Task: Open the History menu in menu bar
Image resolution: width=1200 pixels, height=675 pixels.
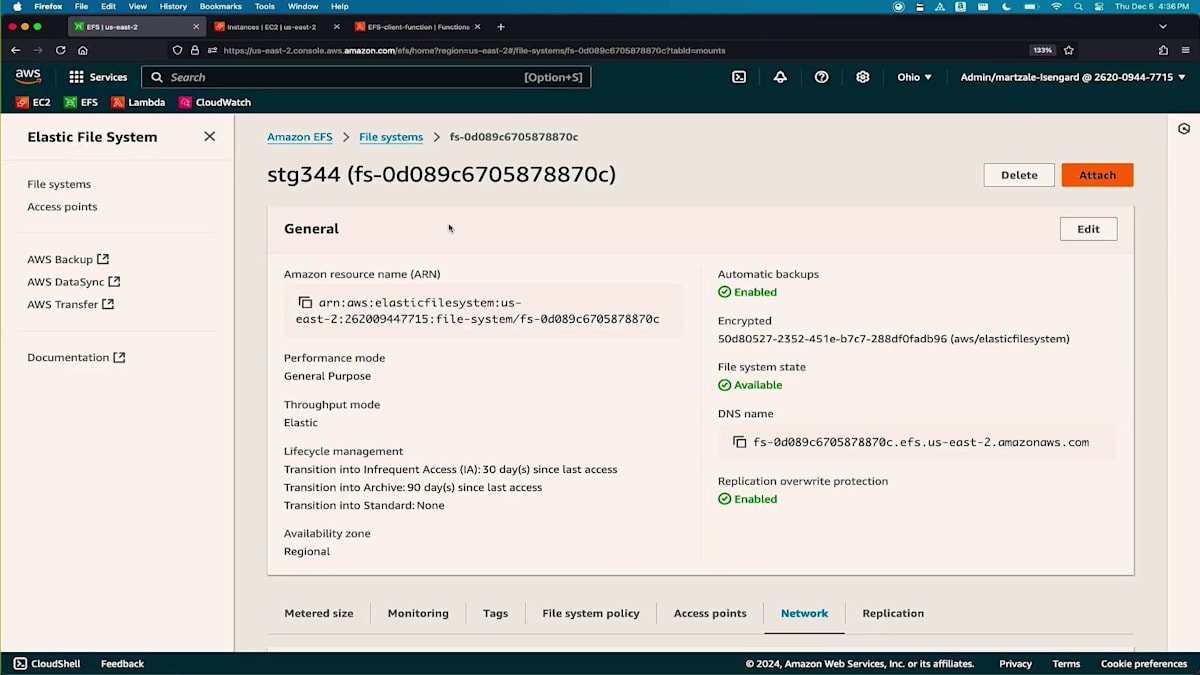Action: pyautogui.click(x=173, y=6)
